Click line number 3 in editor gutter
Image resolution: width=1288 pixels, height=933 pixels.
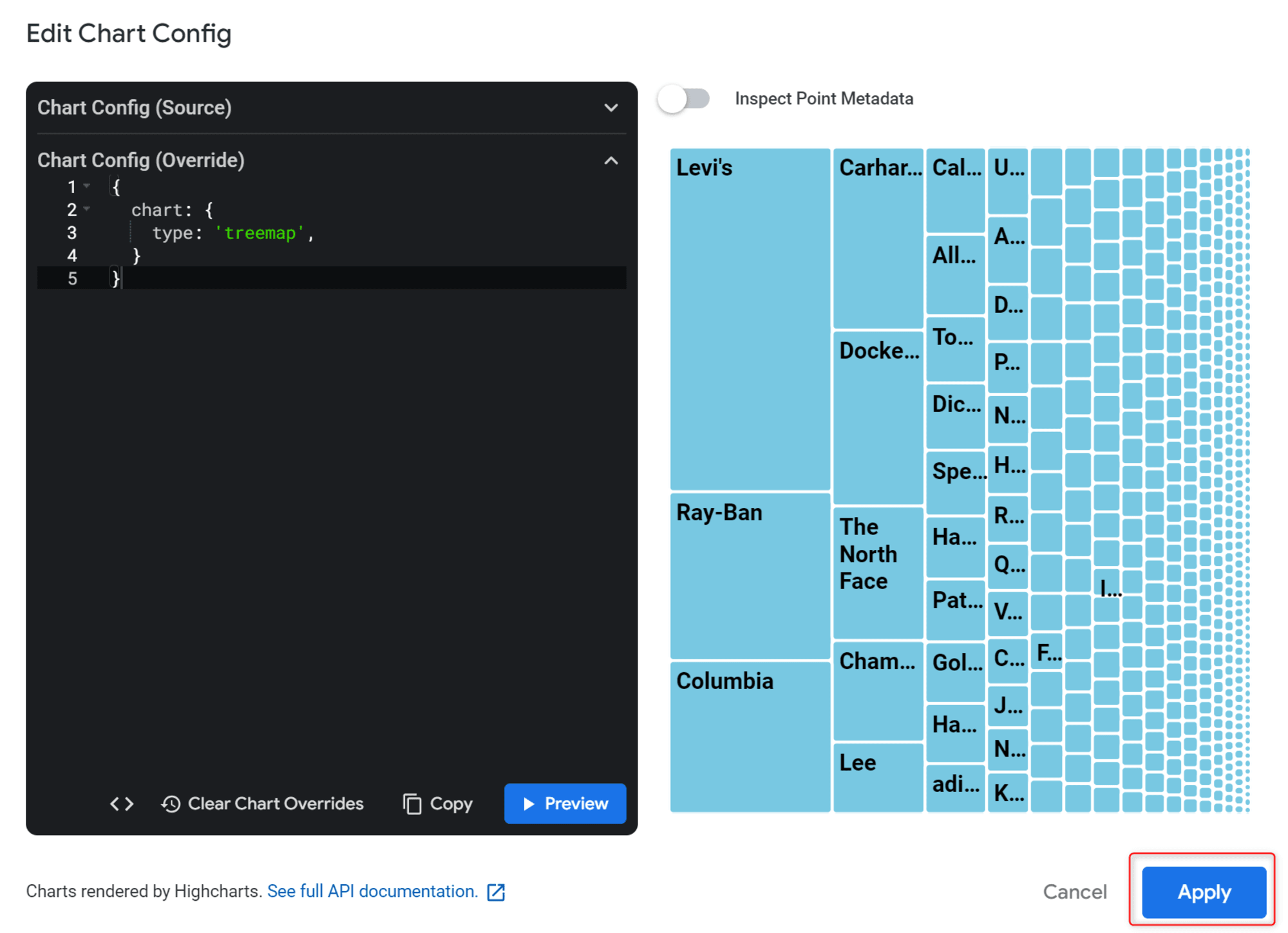tap(72, 232)
